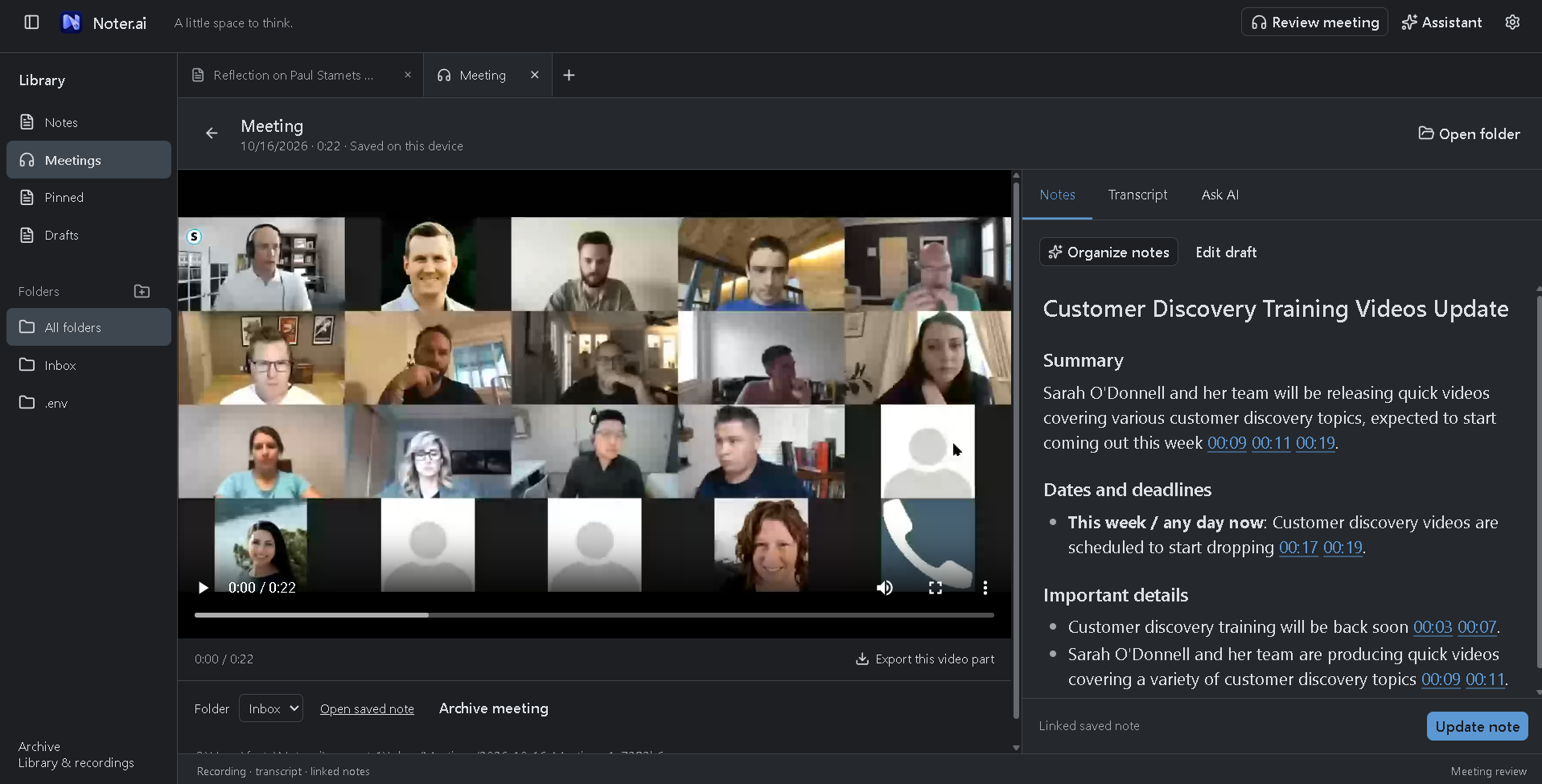The width and height of the screenshot is (1542, 784).
Task: Open the Inbox folder in the sidebar
Action: 88,365
